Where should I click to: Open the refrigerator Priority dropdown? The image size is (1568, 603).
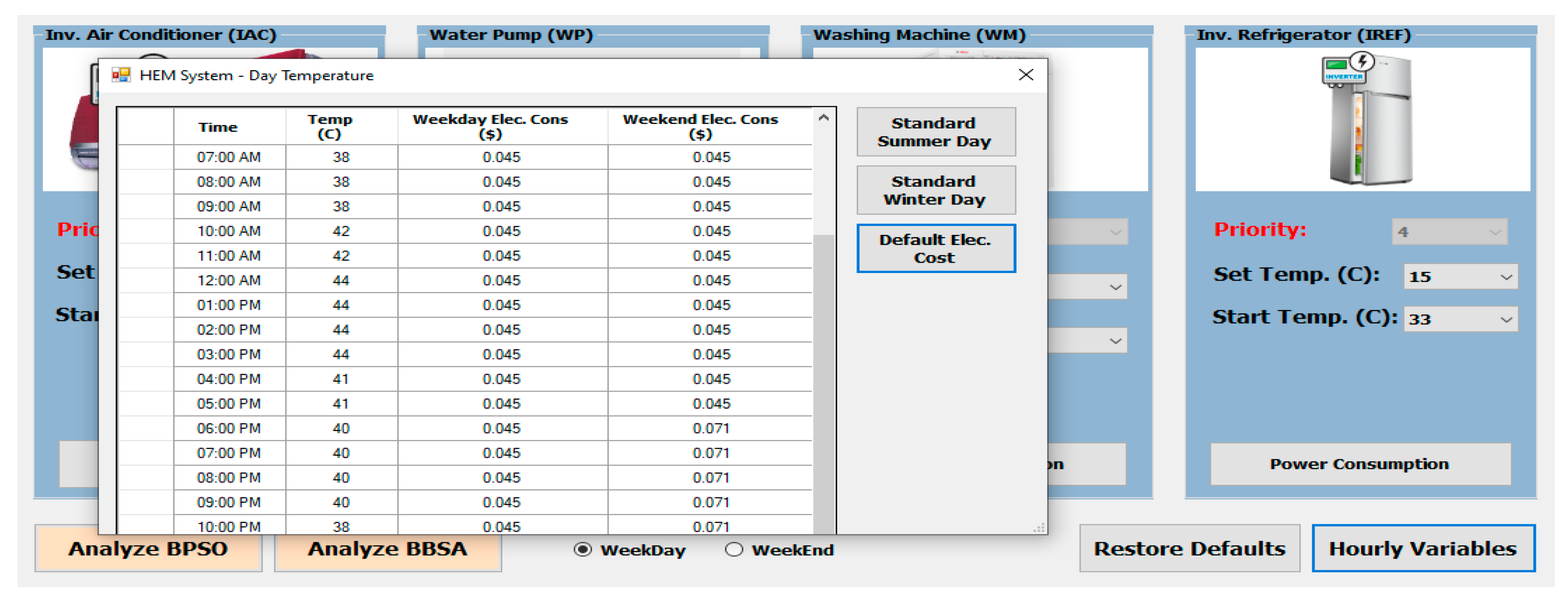(1495, 232)
